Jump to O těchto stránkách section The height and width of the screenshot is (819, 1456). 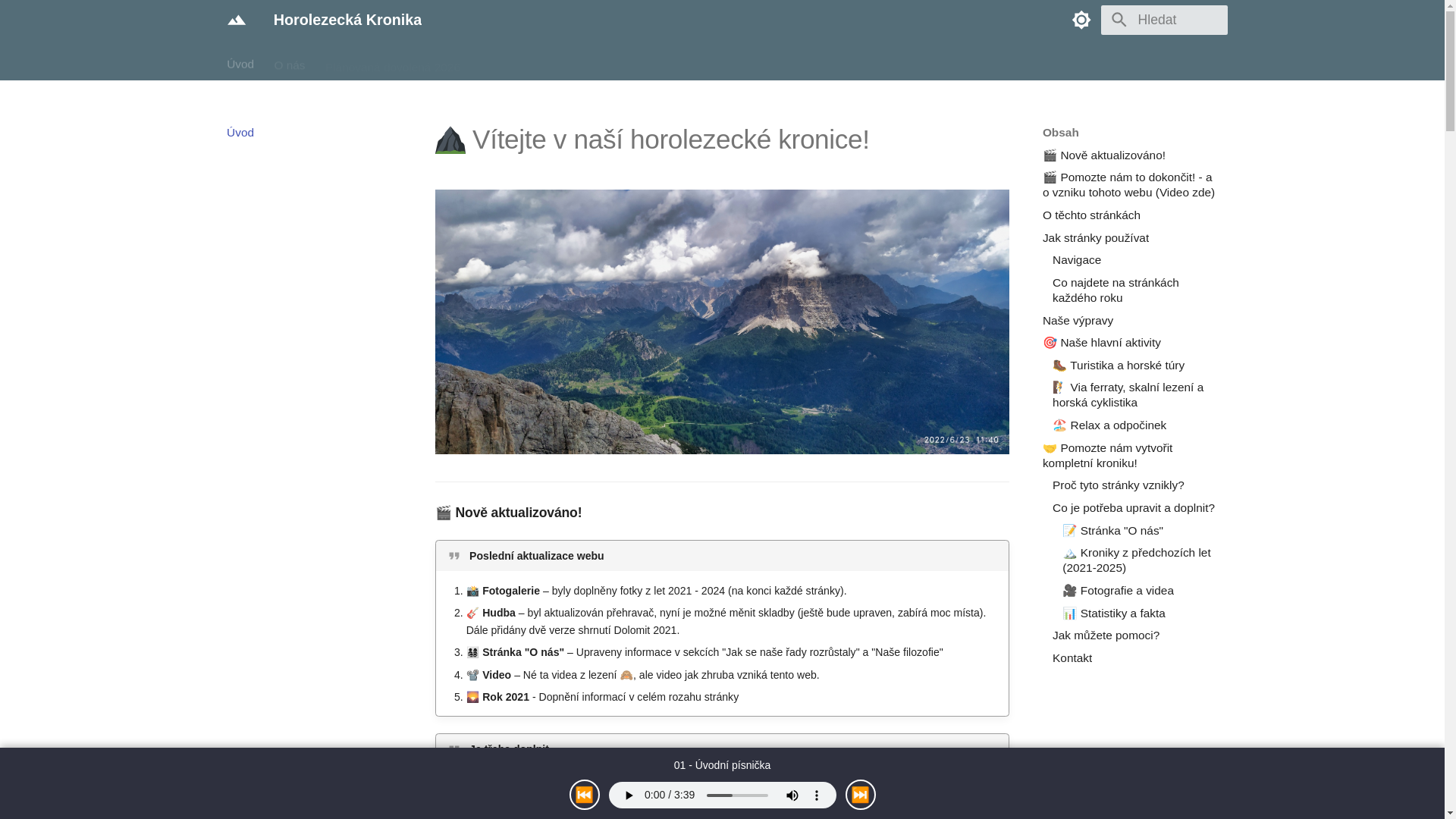click(x=1091, y=215)
